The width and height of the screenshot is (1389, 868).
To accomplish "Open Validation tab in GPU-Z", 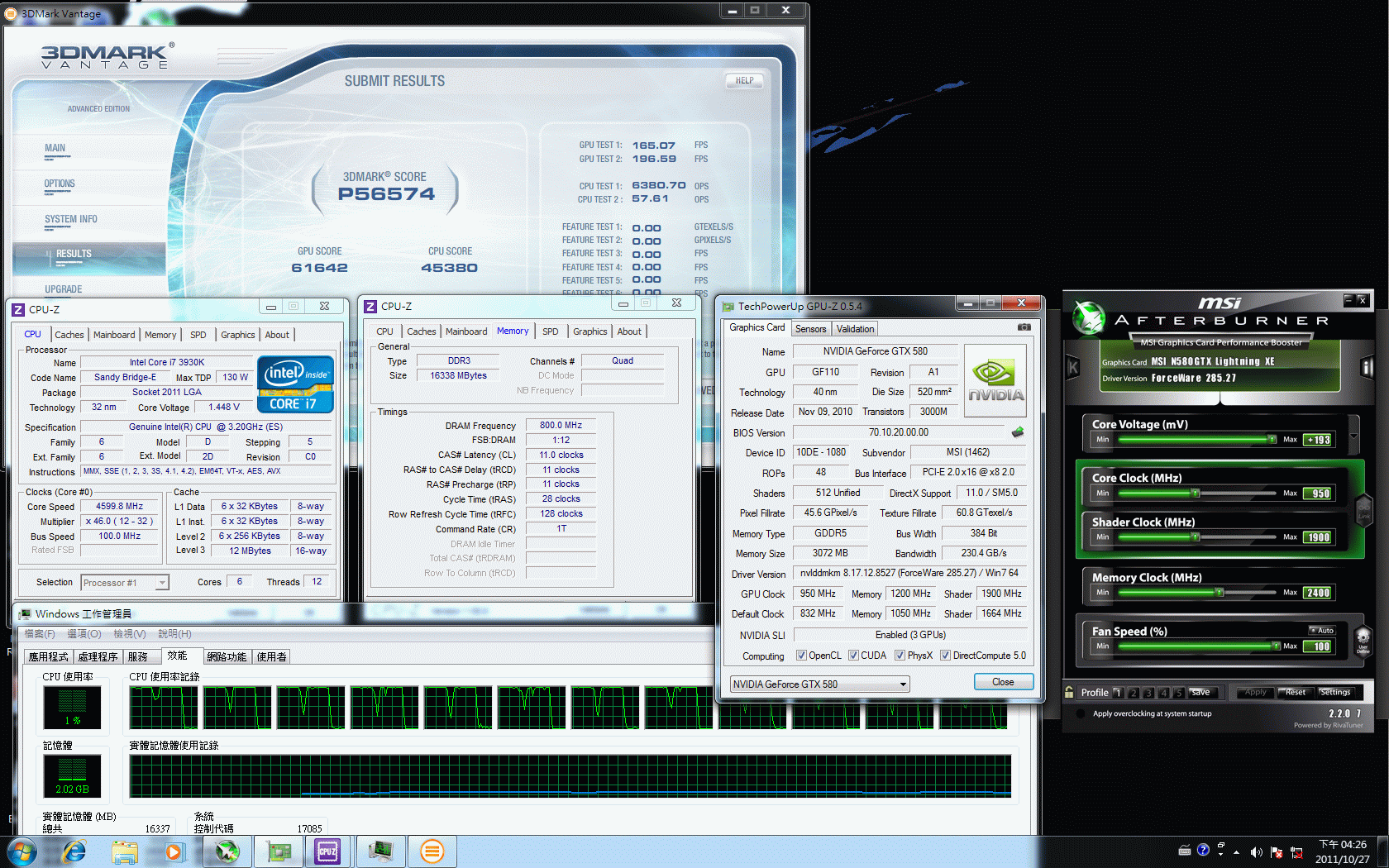I will (x=855, y=329).
